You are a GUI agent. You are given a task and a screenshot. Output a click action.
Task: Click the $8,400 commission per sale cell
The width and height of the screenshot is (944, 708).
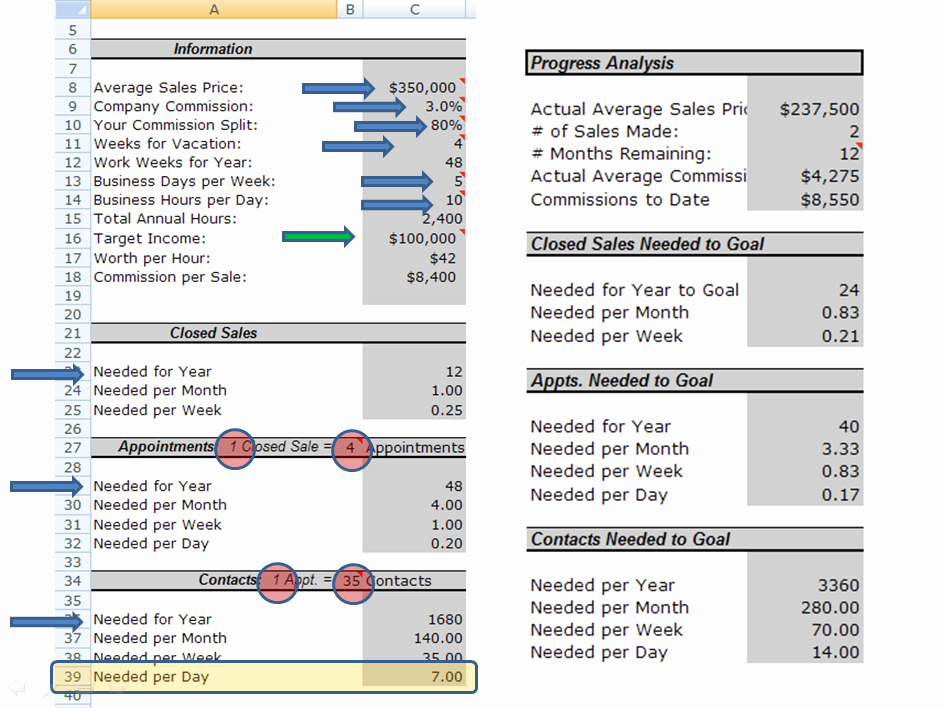[x=414, y=277]
